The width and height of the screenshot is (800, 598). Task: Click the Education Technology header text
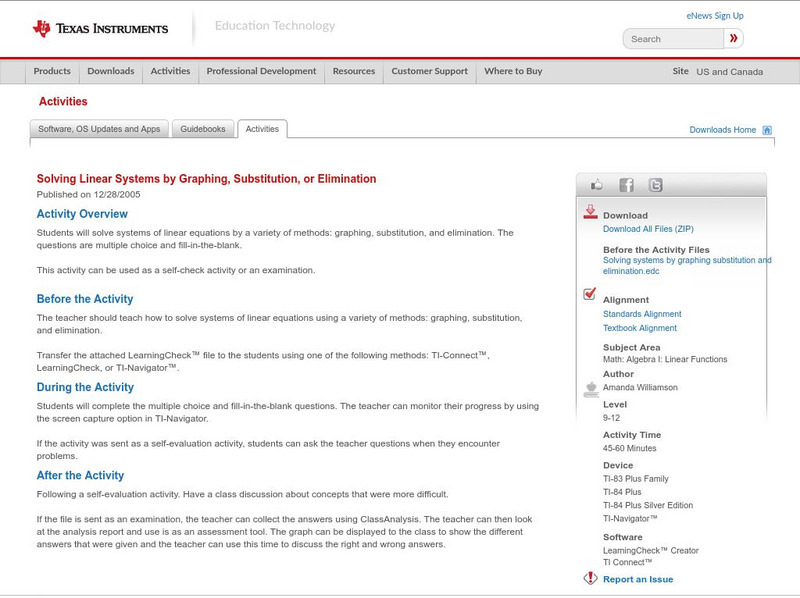[275, 26]
